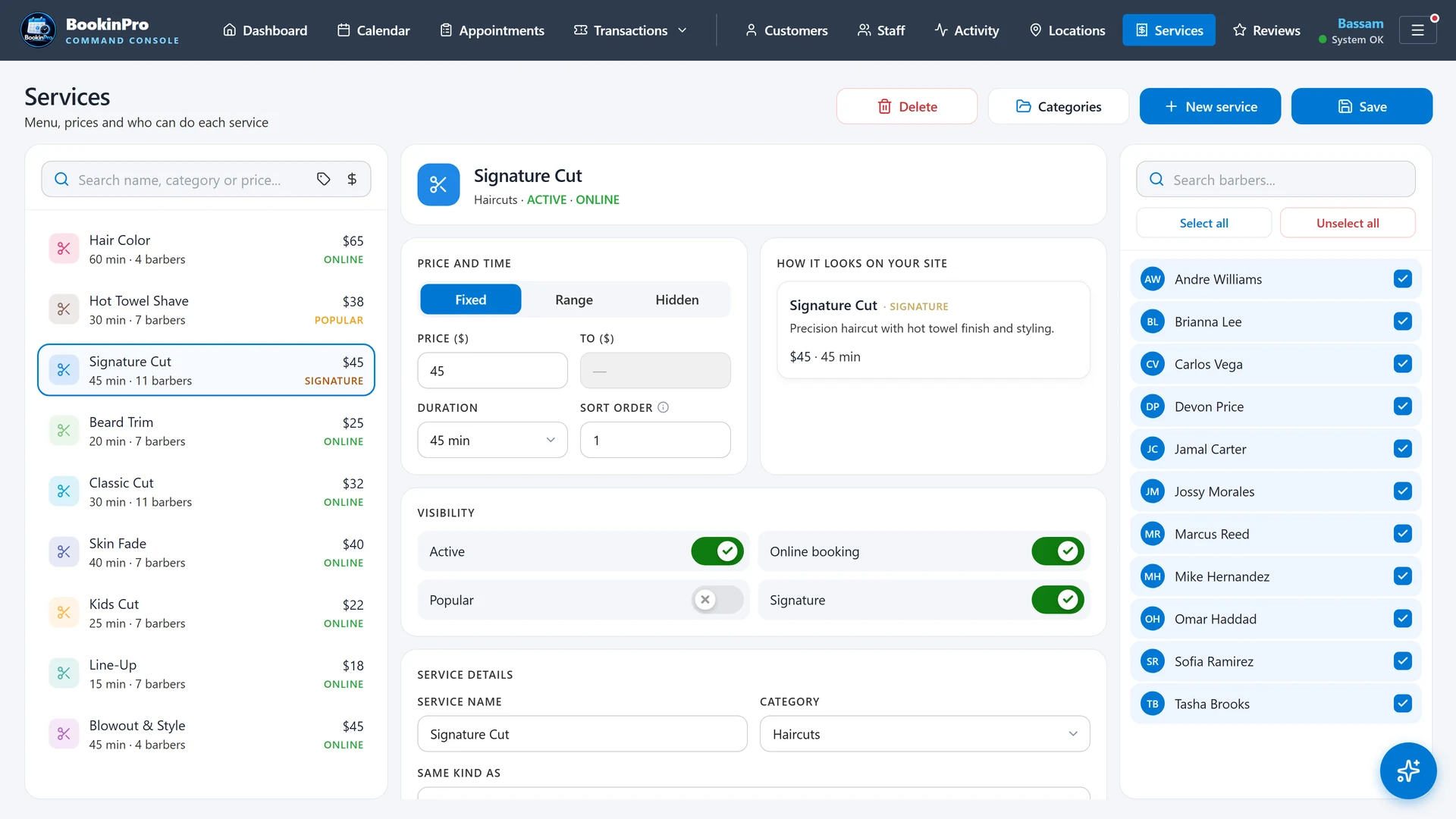Uncheck Brianna Lee checkbox
The image size is (1456, 819).
coord(1403,322)
